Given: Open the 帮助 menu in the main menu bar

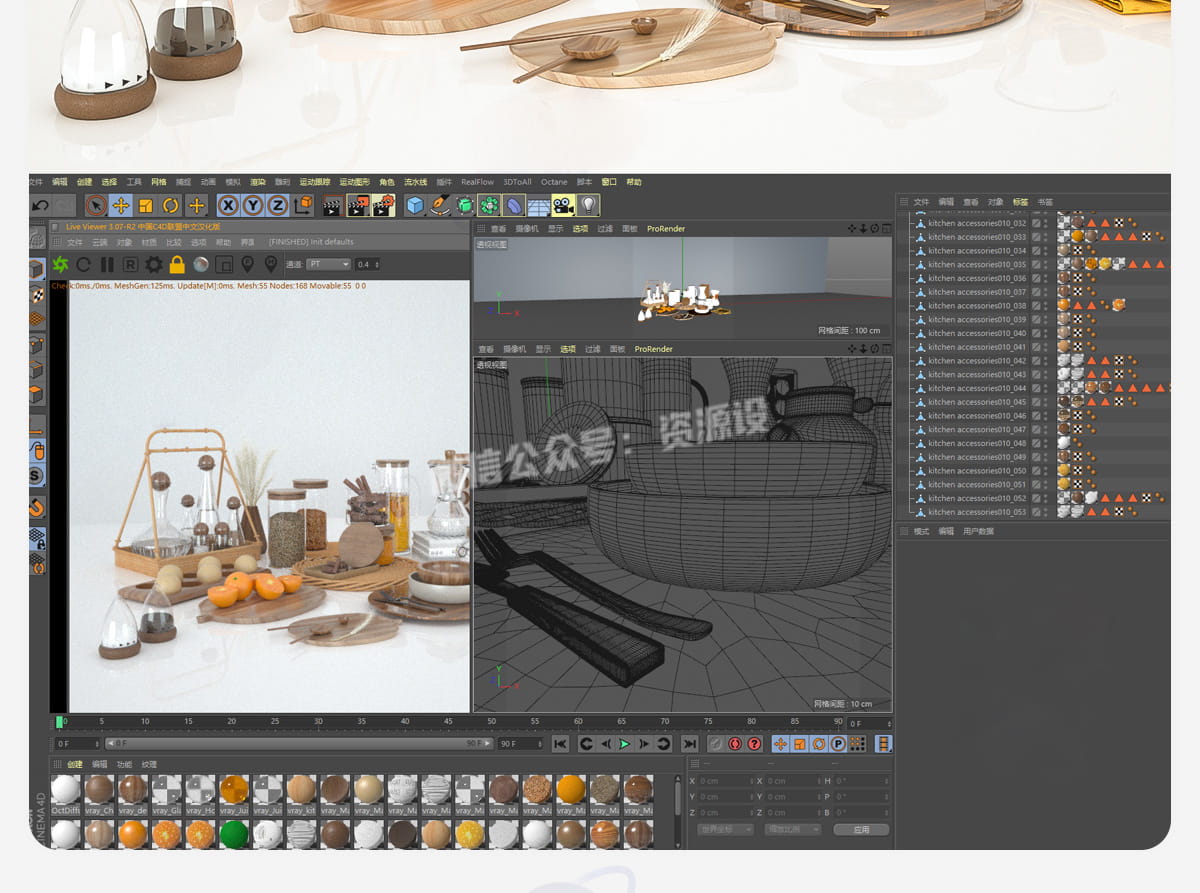Looking at the screenshot, I should coord(634,182).
